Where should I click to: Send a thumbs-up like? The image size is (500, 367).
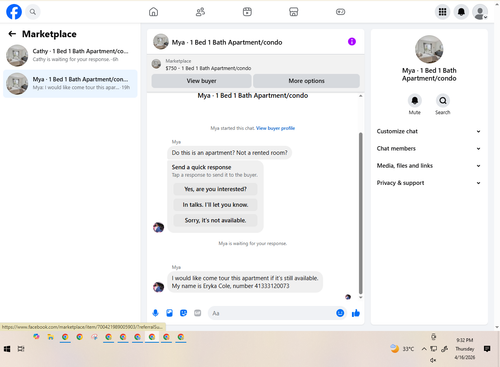coord(356,313)
